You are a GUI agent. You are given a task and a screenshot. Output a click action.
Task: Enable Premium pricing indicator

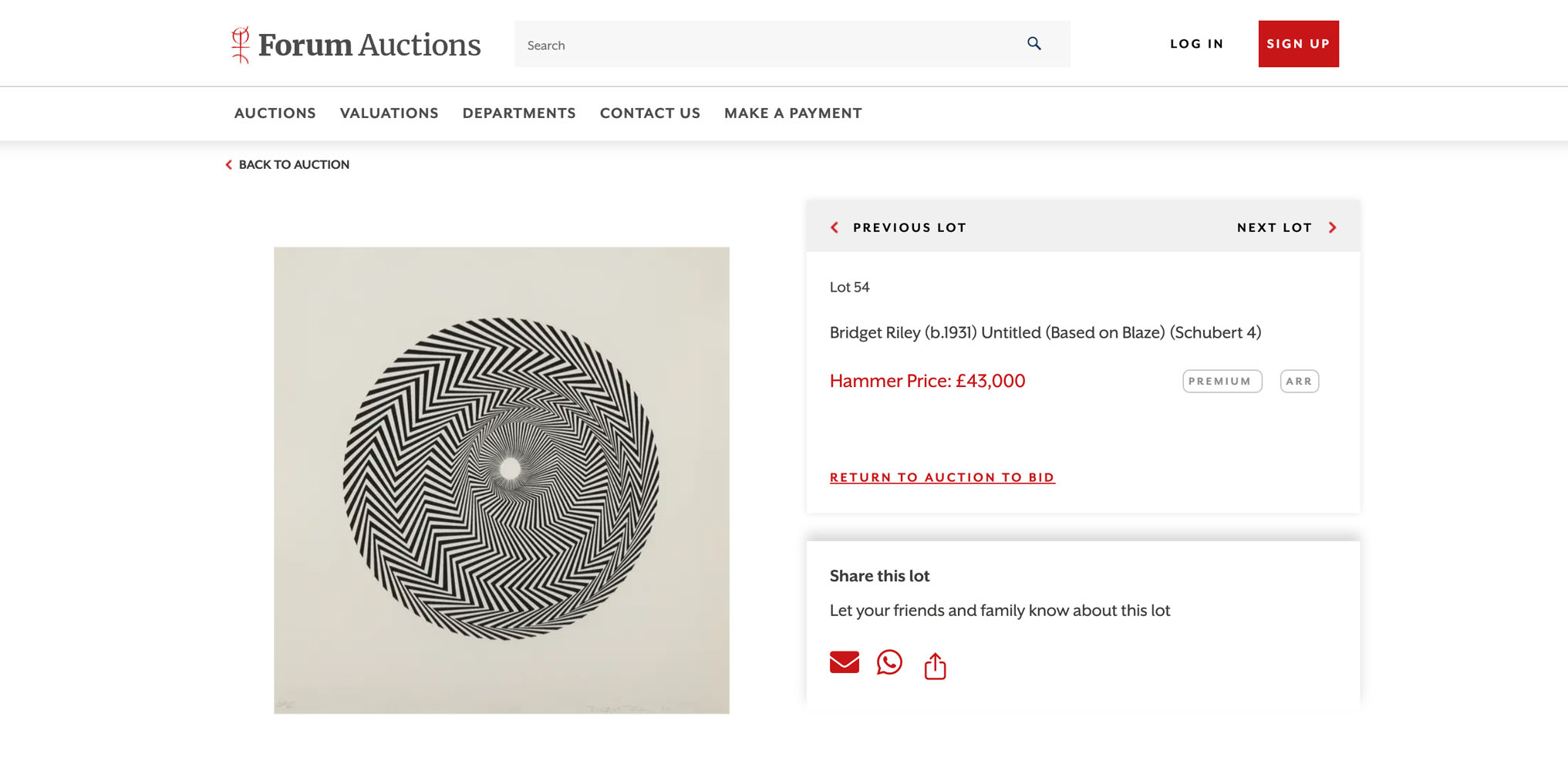pos(1222,381)
